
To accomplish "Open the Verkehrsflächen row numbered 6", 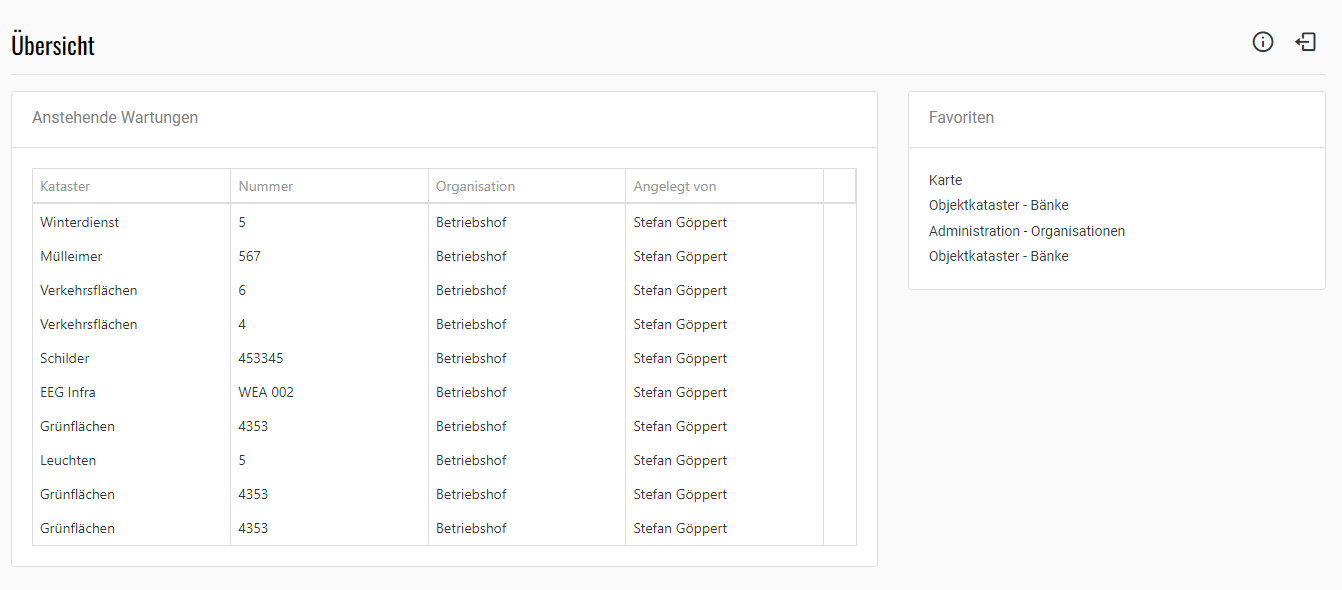I will click(89, 290).
